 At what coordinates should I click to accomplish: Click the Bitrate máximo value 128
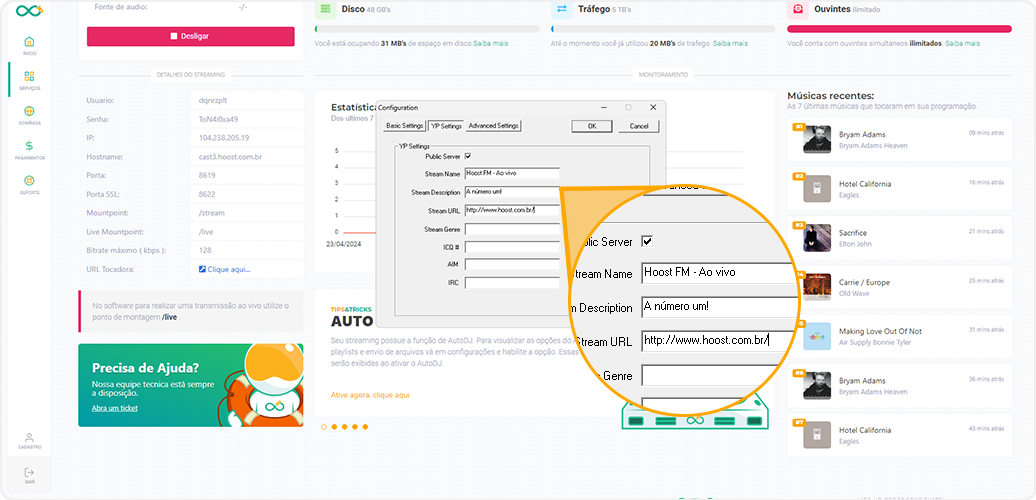(x=204, y=250)
